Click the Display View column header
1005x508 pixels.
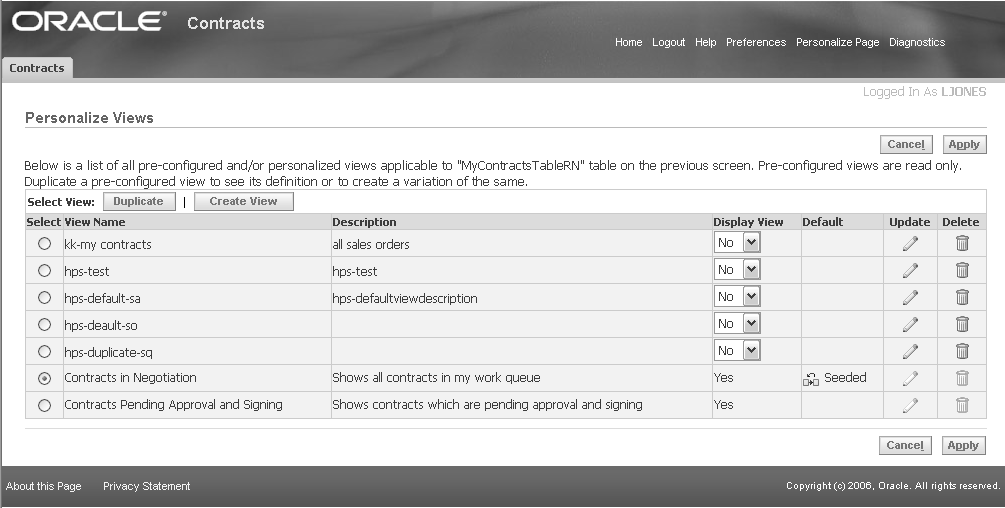[x=748, y=222]
